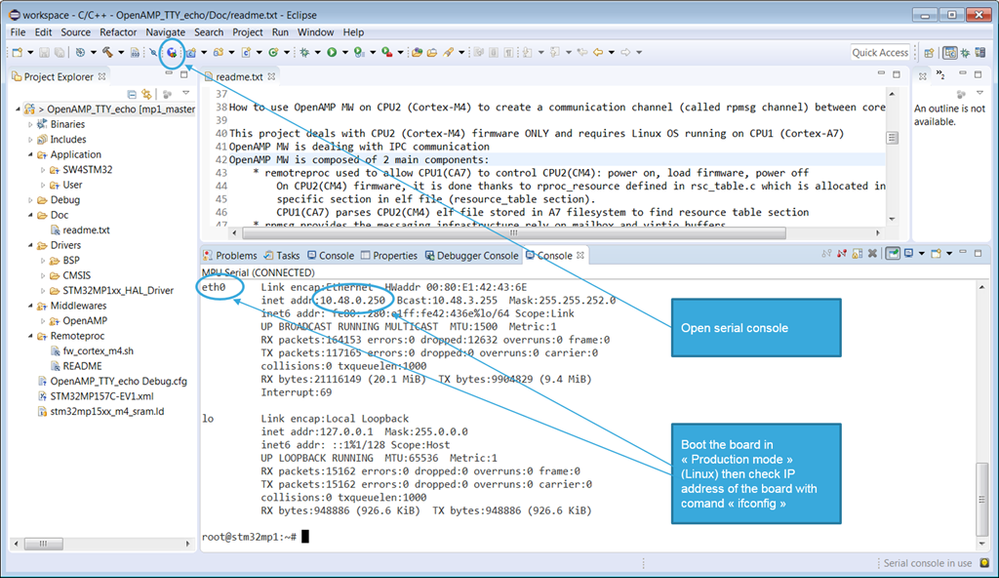Open the Debug button dropdown arrow

click(317, 53)
